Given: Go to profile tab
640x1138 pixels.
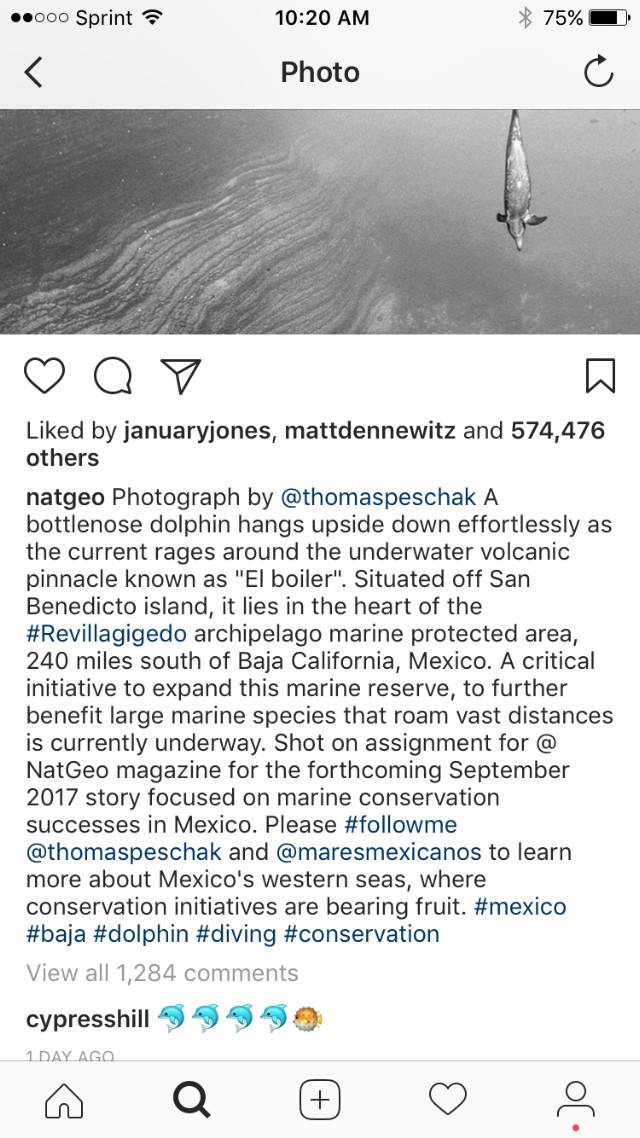Looking at the screenshot, I should [x=575, y=1098].
